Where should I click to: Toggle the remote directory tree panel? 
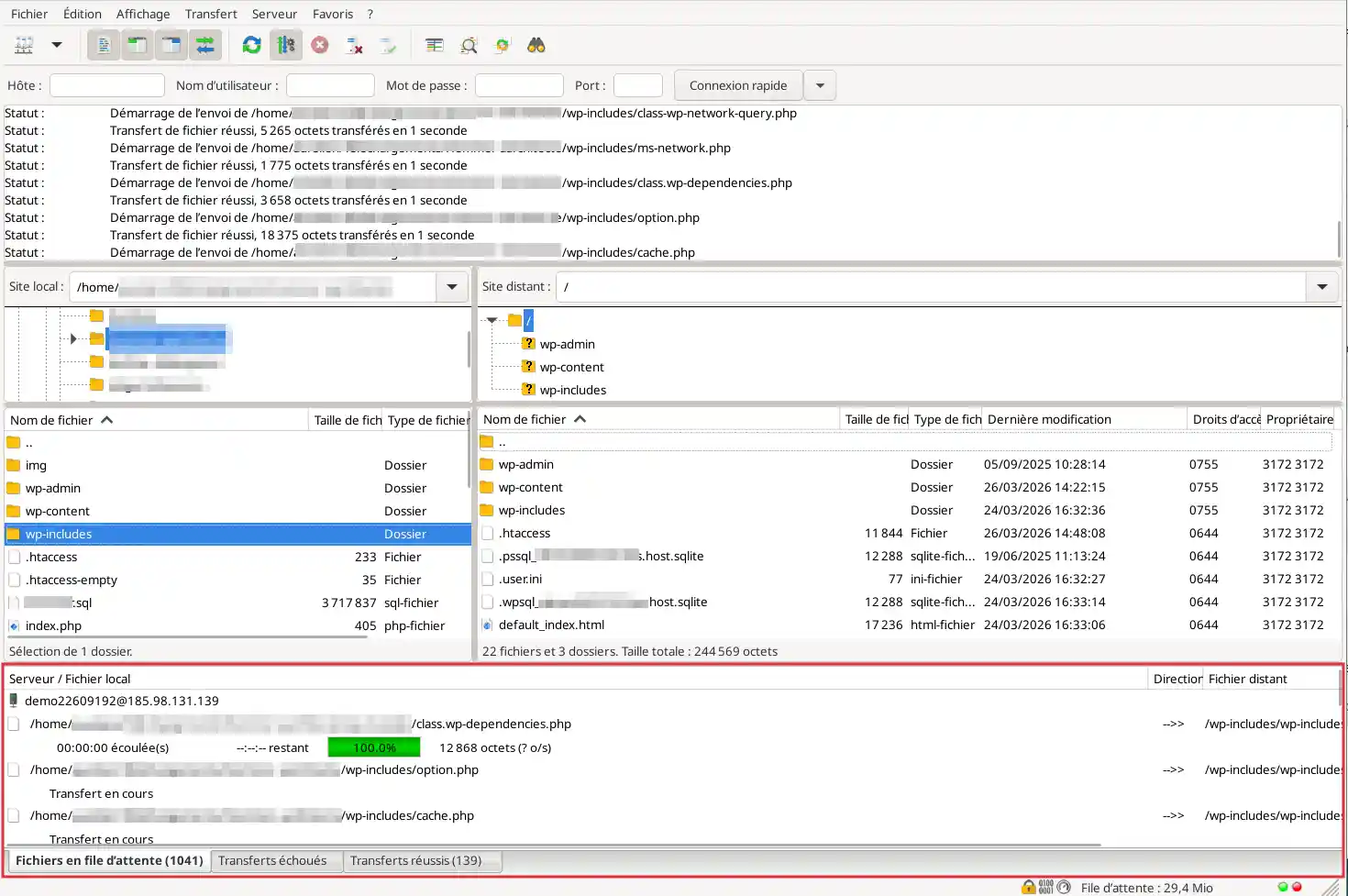[171, 44]
